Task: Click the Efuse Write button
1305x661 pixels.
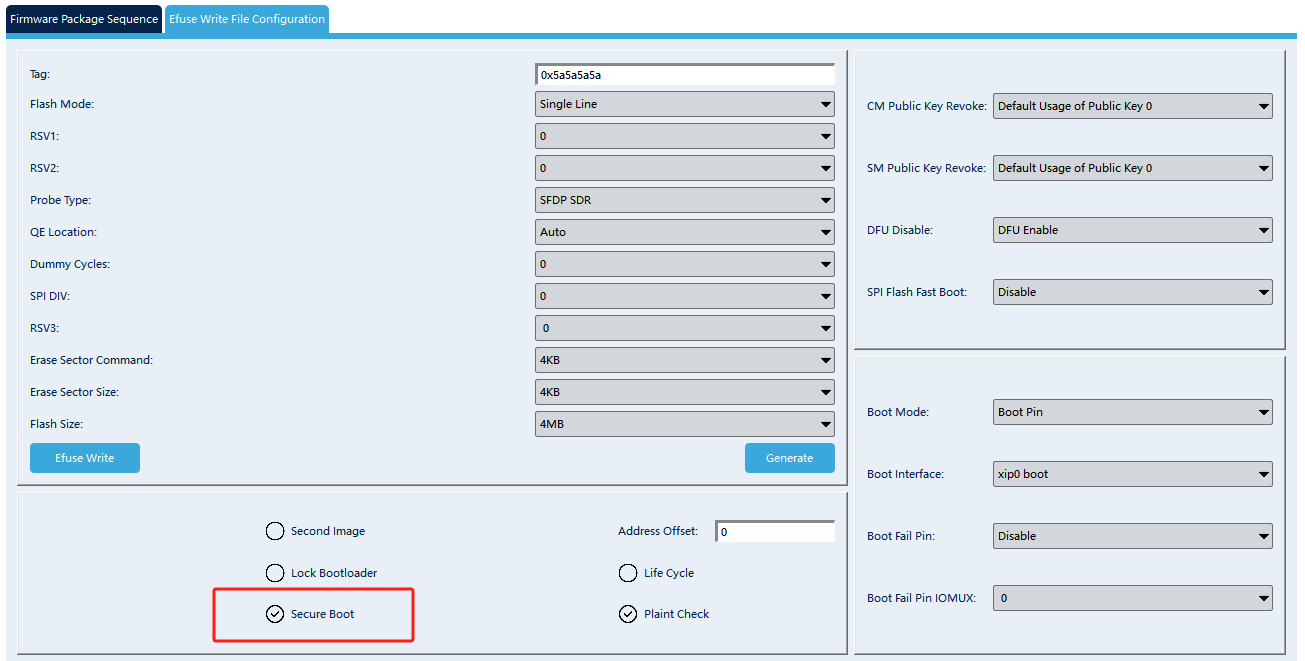Action: tap(85, 458)
